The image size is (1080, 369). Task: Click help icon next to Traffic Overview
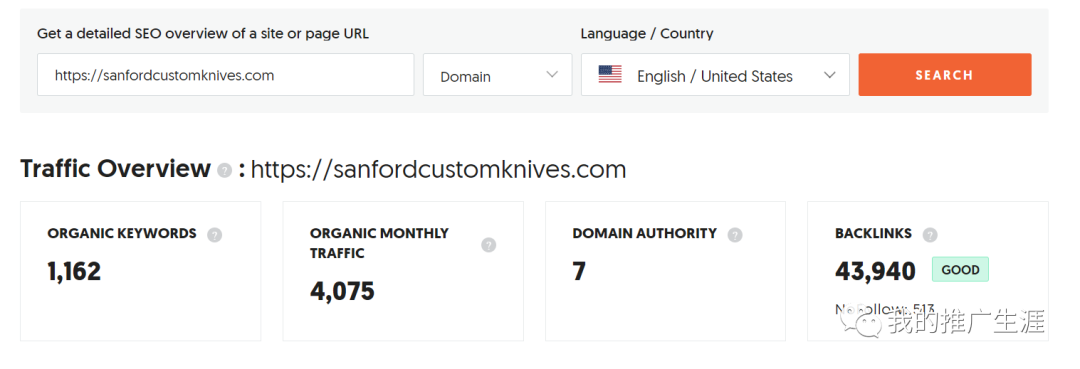(224, 170)
